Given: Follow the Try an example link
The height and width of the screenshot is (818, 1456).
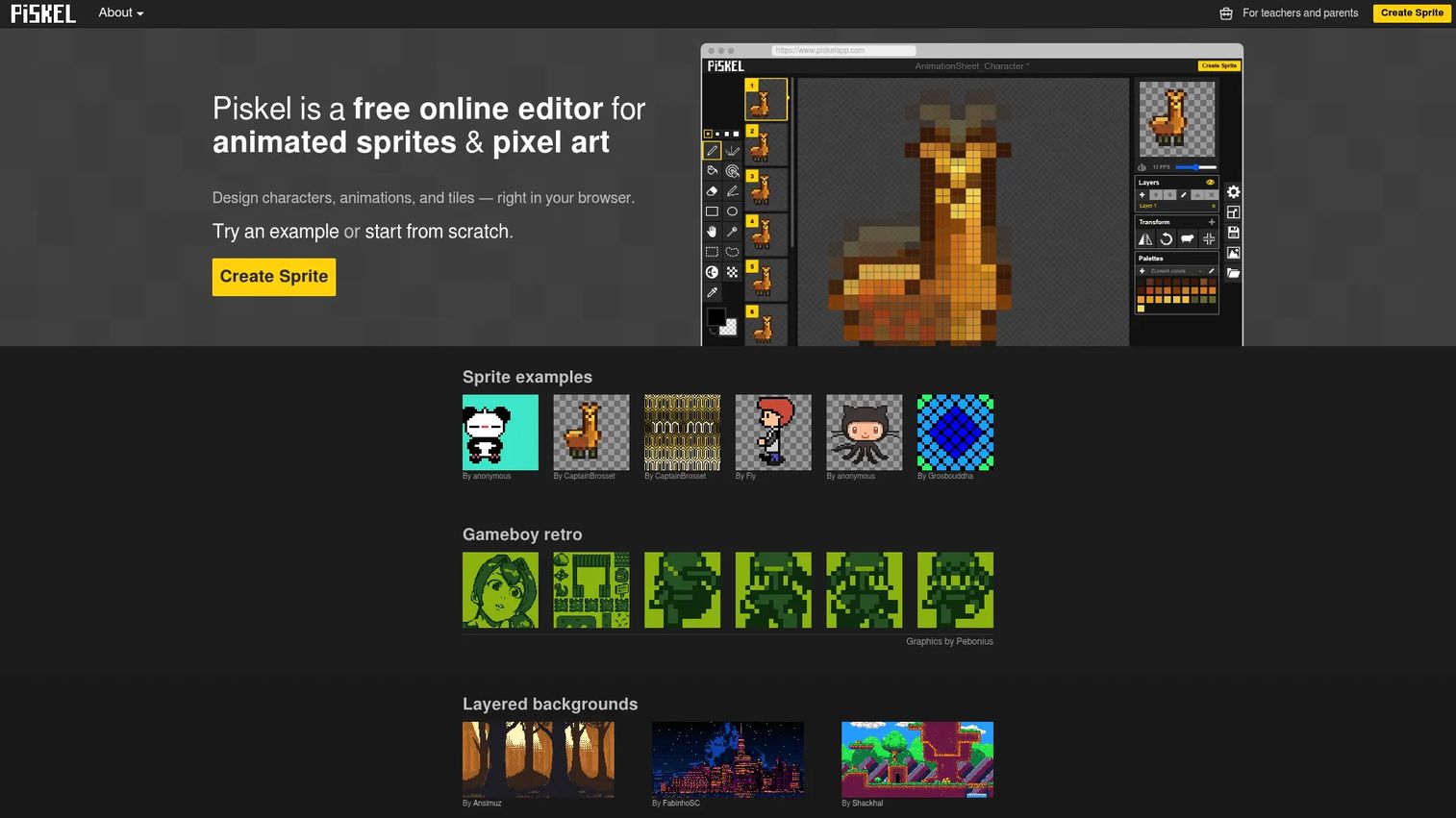Looking at the screenshot, I should [x=276, y=232].
